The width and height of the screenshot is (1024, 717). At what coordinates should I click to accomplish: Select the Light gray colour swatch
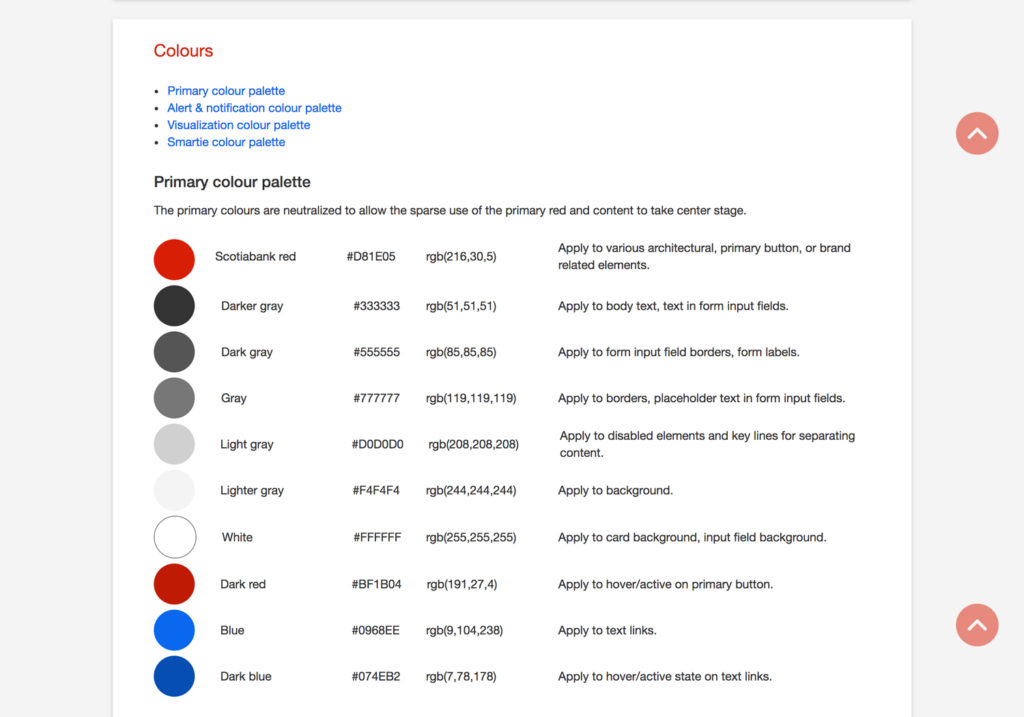(x=174, y=444)
